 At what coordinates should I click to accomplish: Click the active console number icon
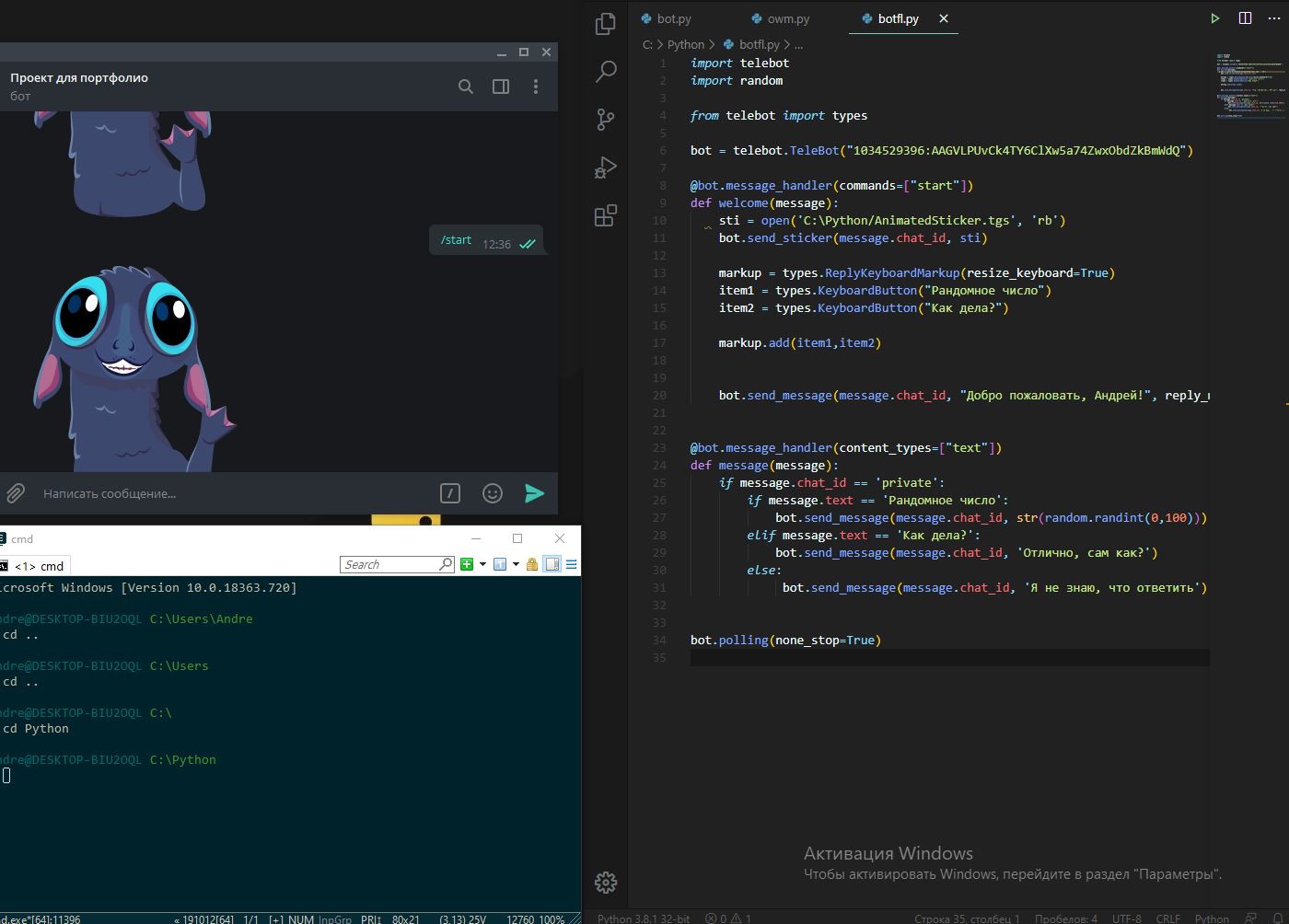tap(500, 564)
